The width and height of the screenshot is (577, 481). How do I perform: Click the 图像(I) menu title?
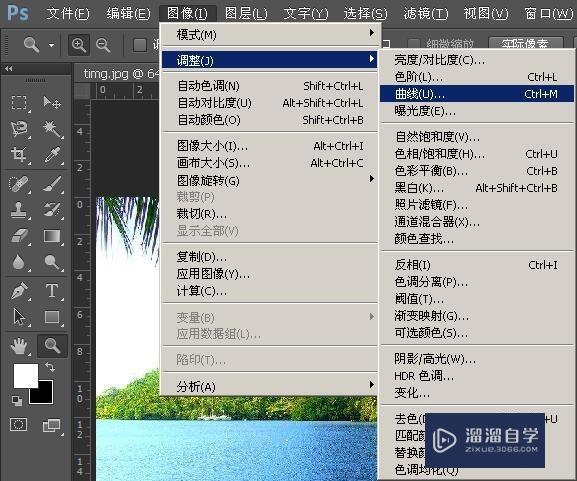[187, 14]
